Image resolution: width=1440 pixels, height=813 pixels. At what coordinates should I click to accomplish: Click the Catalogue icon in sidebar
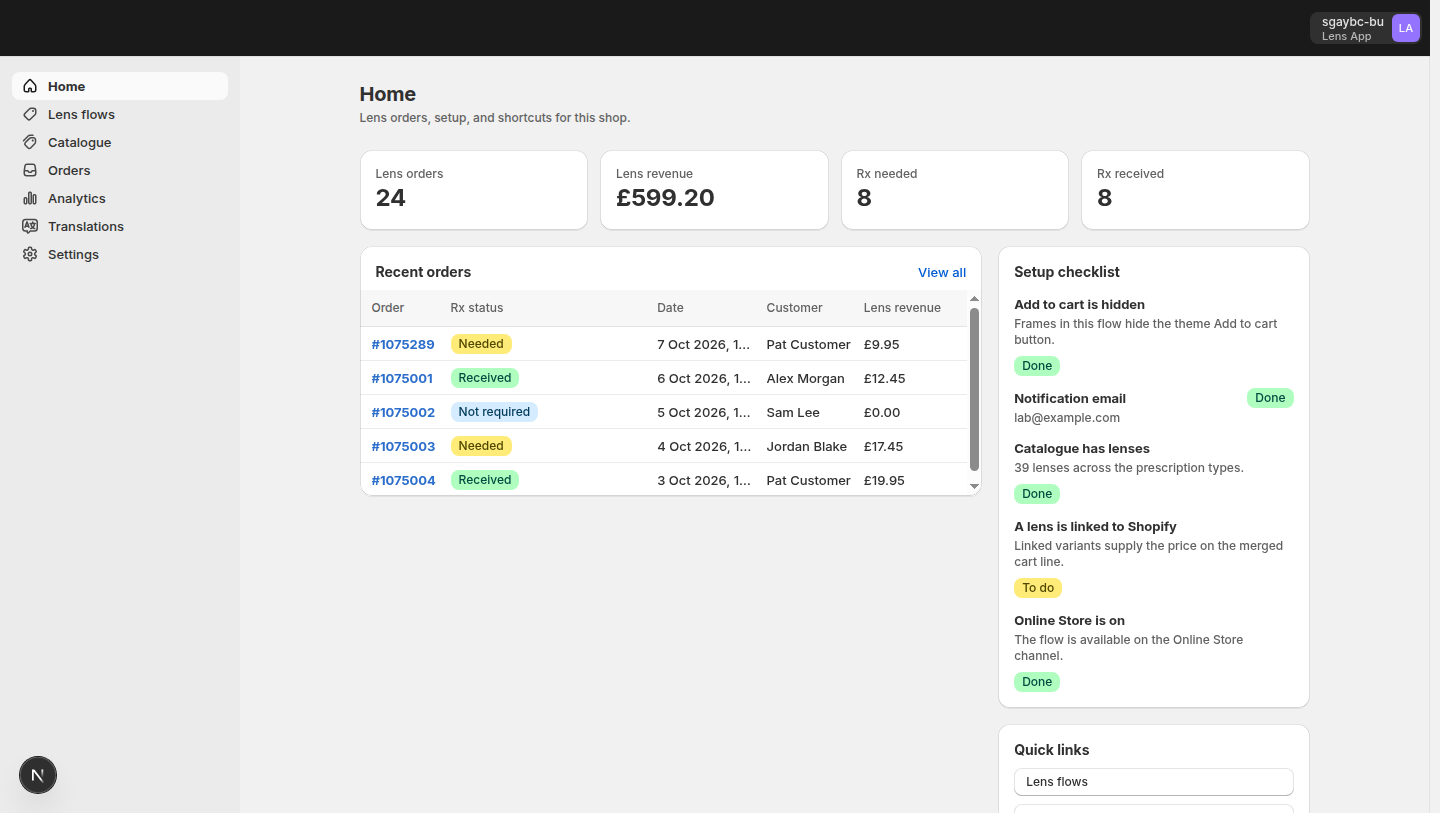click(x=30, y=142)
